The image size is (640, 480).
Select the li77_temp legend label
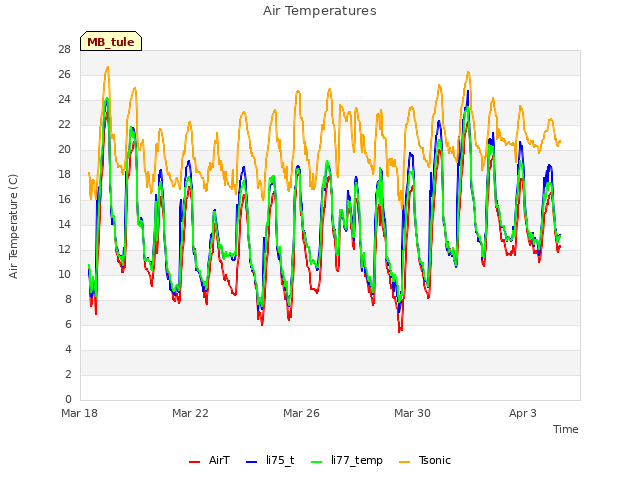tap(357, 460)
